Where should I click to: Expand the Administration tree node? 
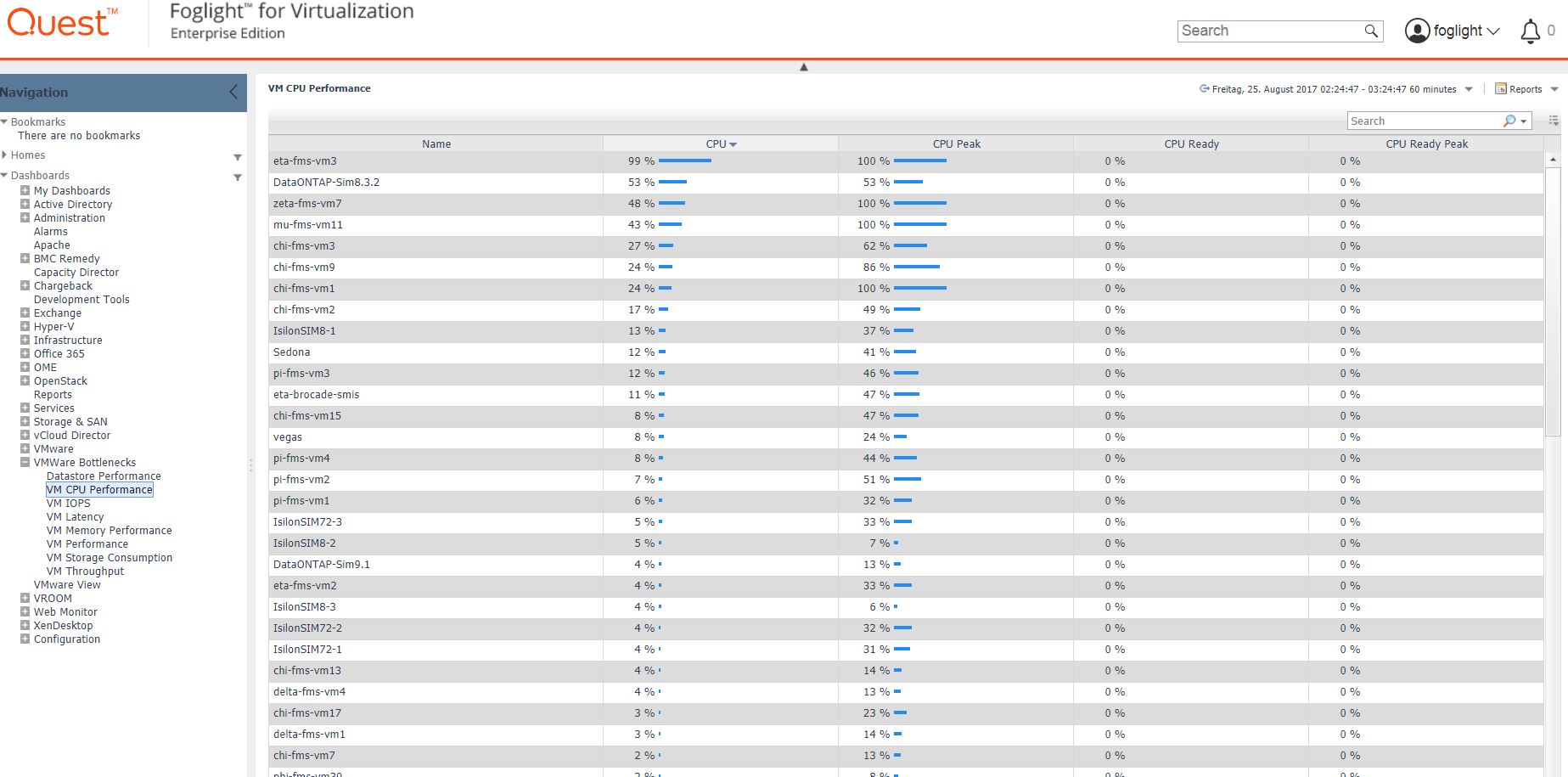[x=25, y=217]
